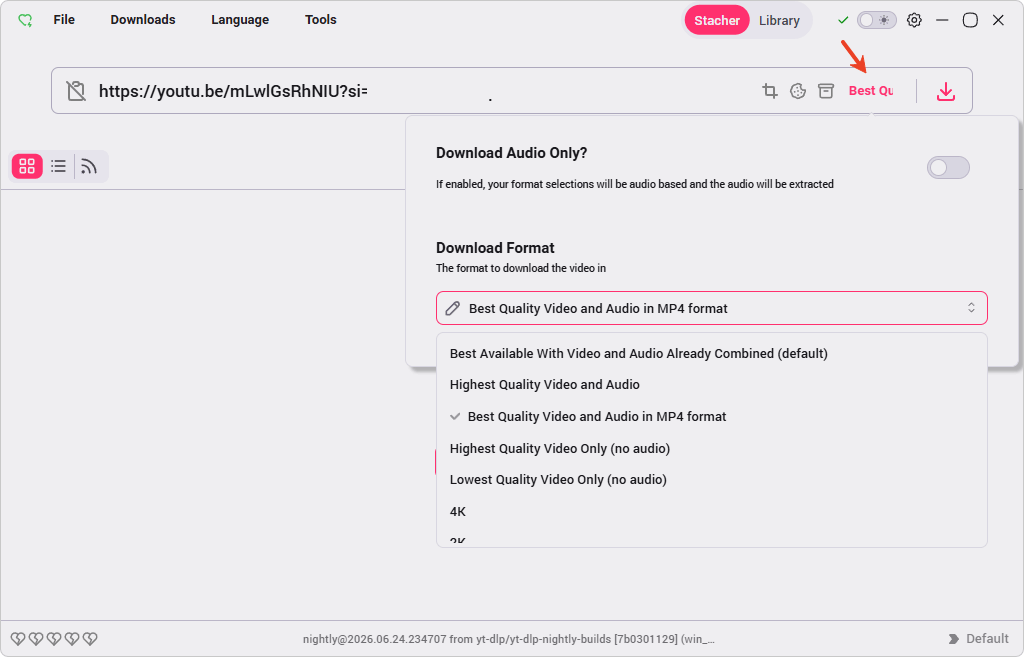The width and height of the screenshot is (1024, 657).
Task: Enable the Download Audio Only switch
Action: (948, 168)
